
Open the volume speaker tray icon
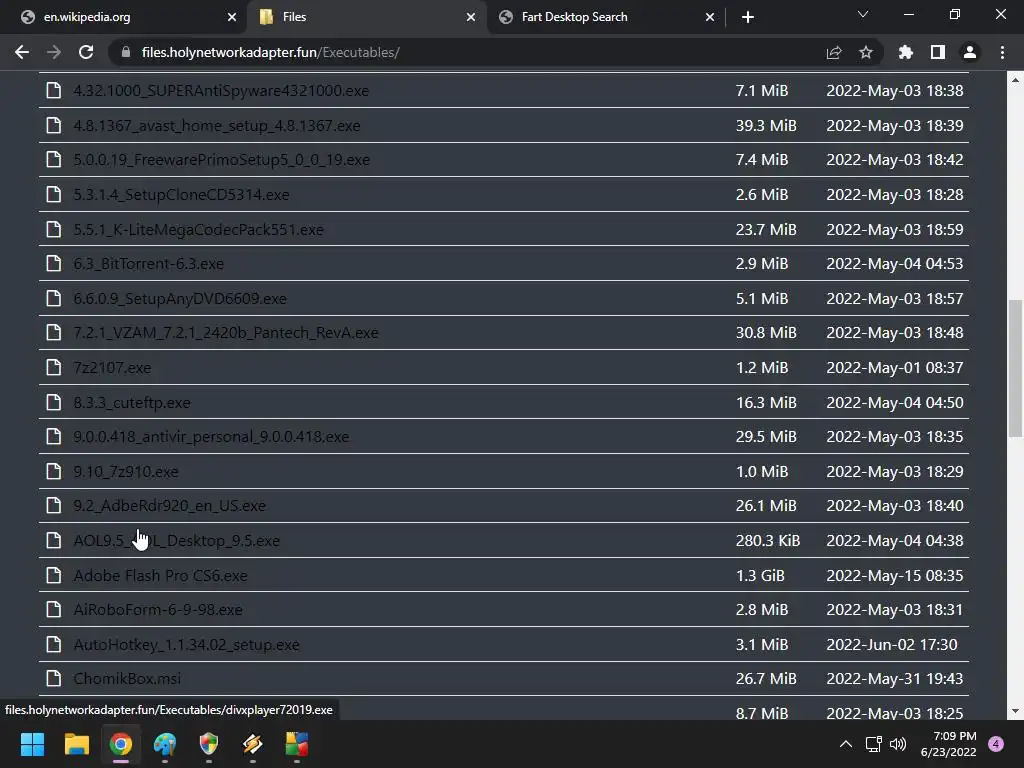pos(898,744)
